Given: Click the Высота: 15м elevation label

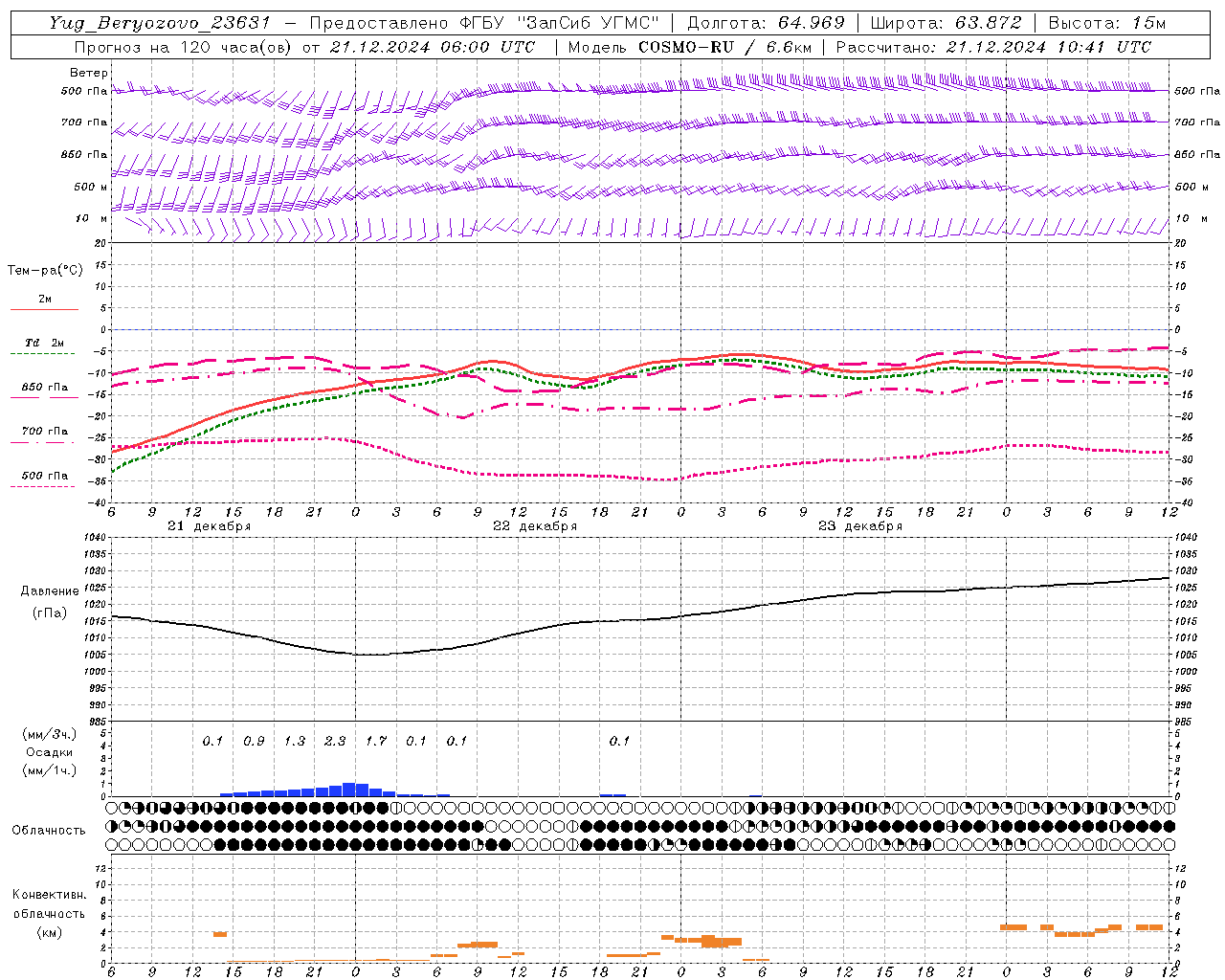Looking at the screenshot, I should 1107,23.
